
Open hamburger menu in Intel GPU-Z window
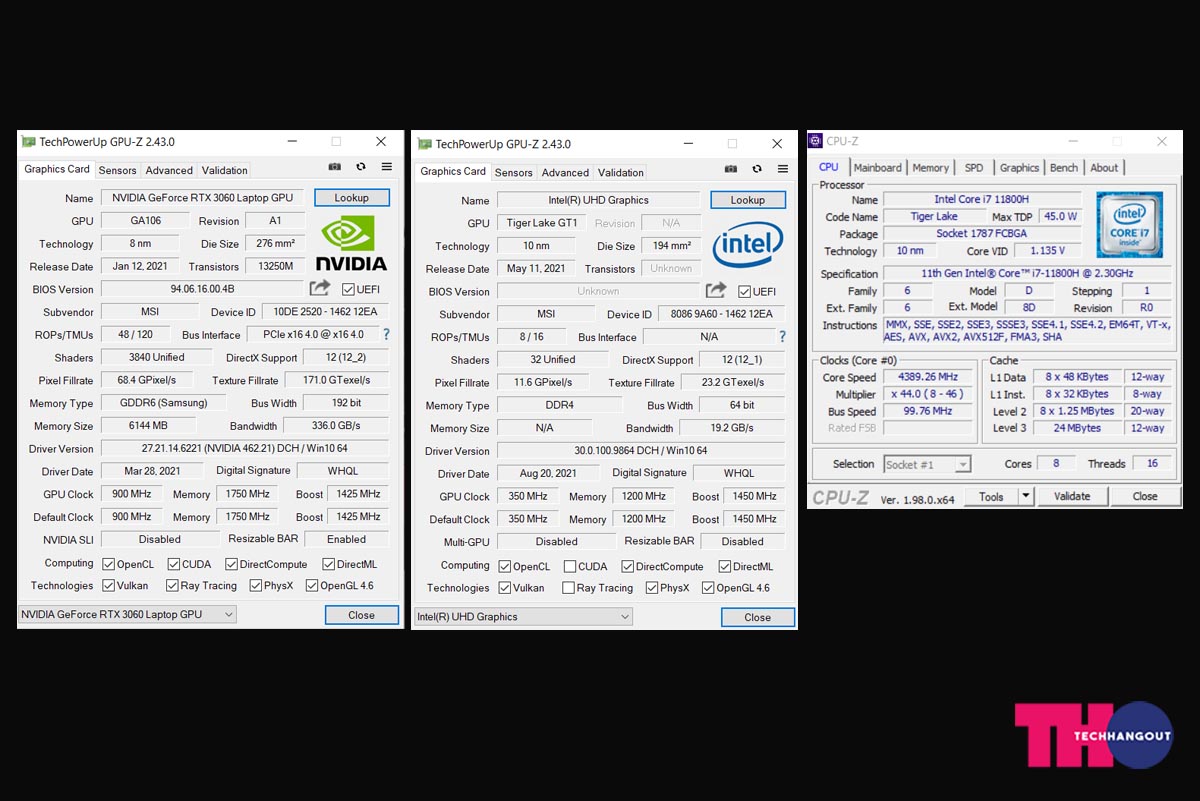pos(783,169)
